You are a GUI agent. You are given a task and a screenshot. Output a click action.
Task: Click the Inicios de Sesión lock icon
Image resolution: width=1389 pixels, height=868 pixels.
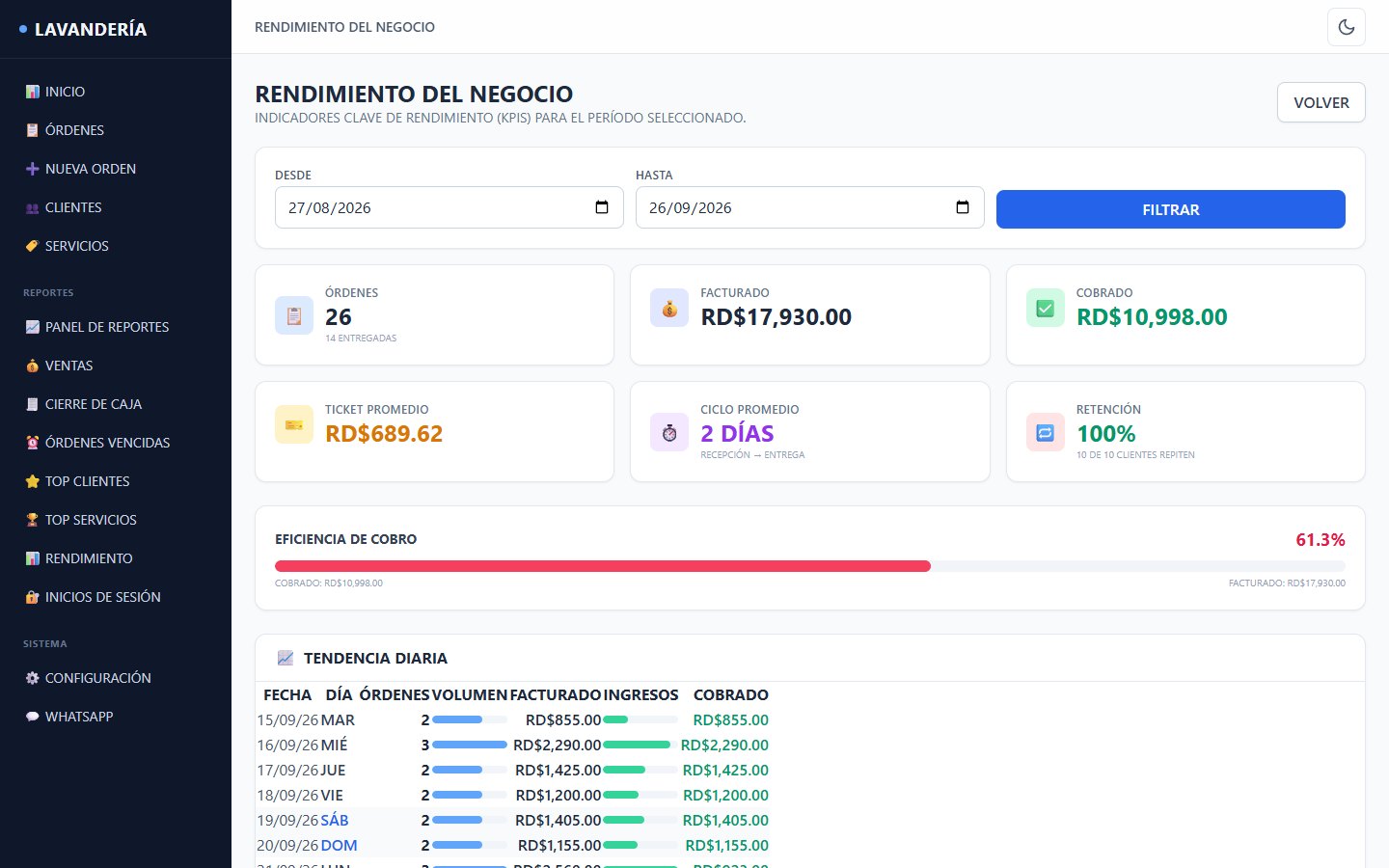click(33, 597)
